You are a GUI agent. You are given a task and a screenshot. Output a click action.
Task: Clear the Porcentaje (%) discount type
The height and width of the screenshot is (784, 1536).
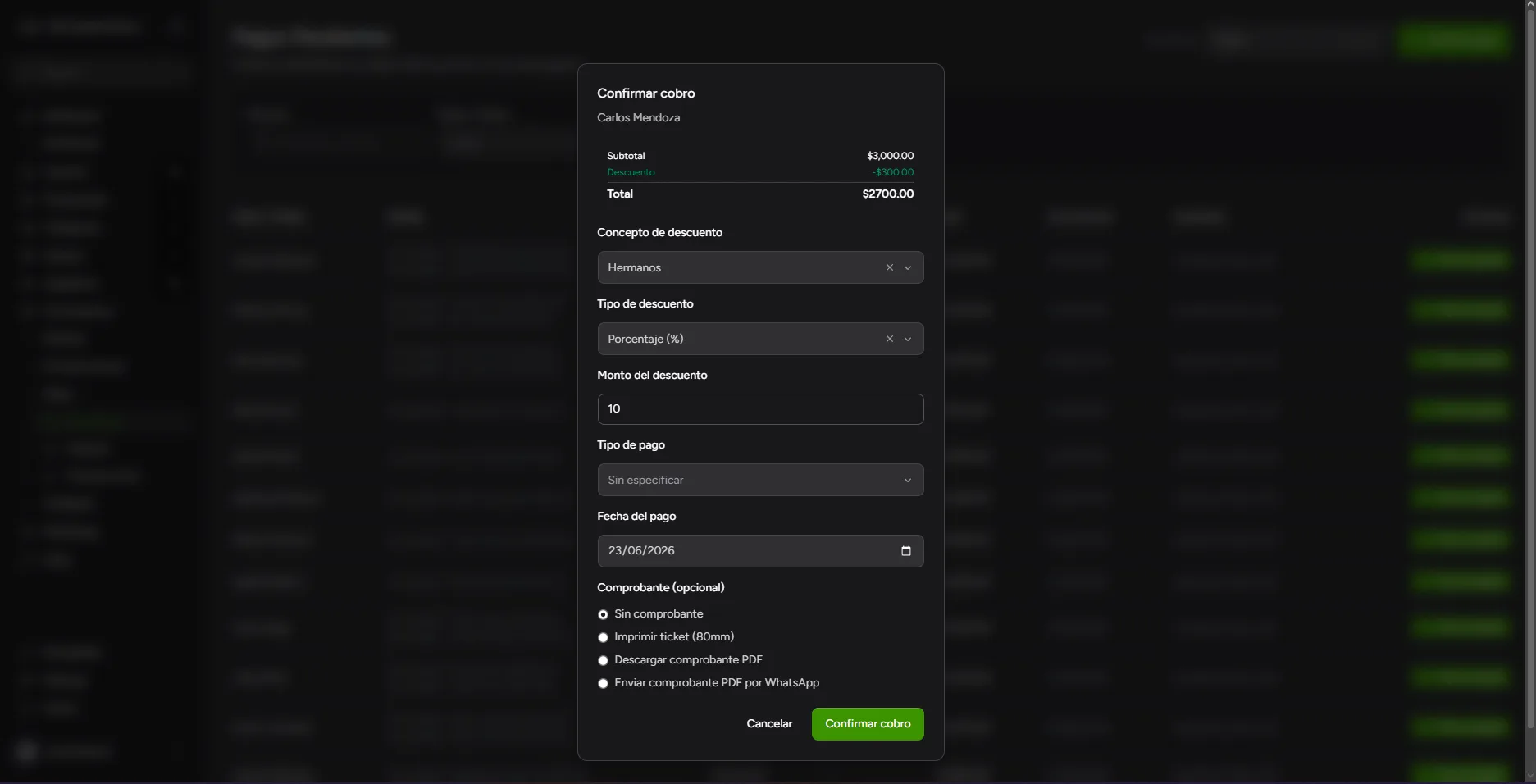pyautogui.click(x=889, y=339)
